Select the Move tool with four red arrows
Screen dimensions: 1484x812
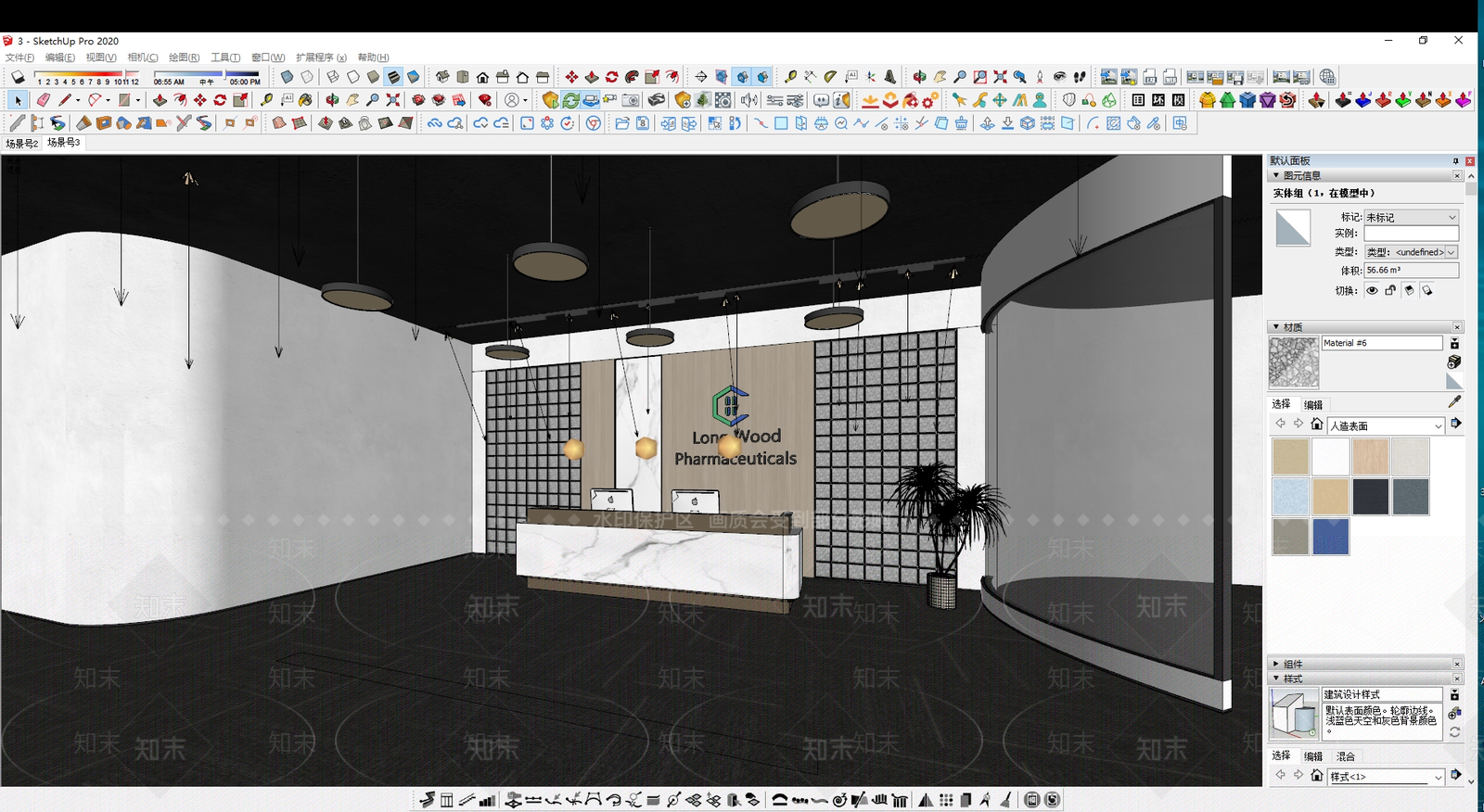199,100
